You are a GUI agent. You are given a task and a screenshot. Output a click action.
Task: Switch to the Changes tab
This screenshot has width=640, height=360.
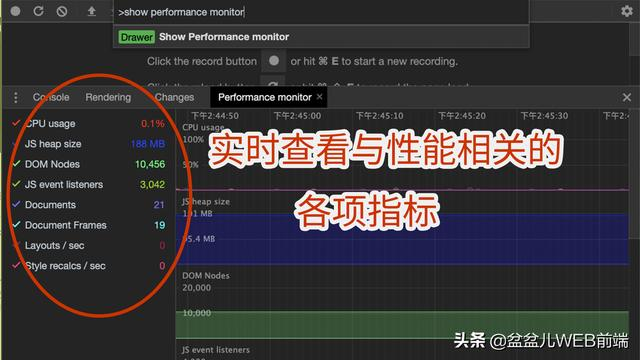pyautogui.click(x=174, y=97)
